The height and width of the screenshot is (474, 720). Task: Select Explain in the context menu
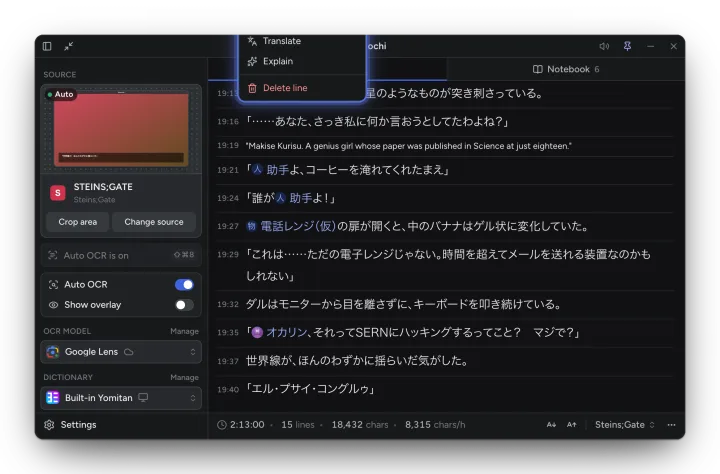[302, 62]
